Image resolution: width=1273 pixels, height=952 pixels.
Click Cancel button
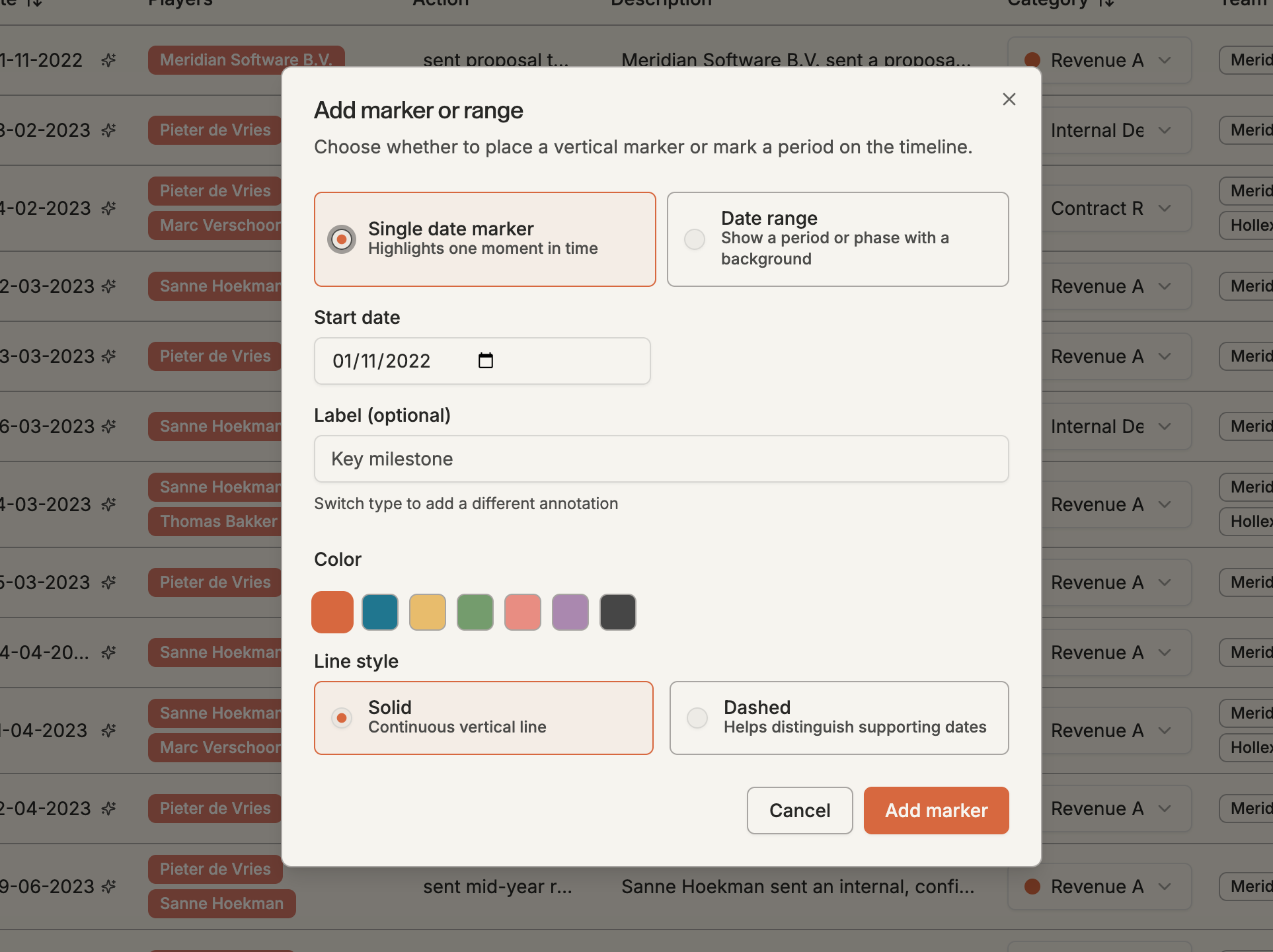(x=800, y=811)
